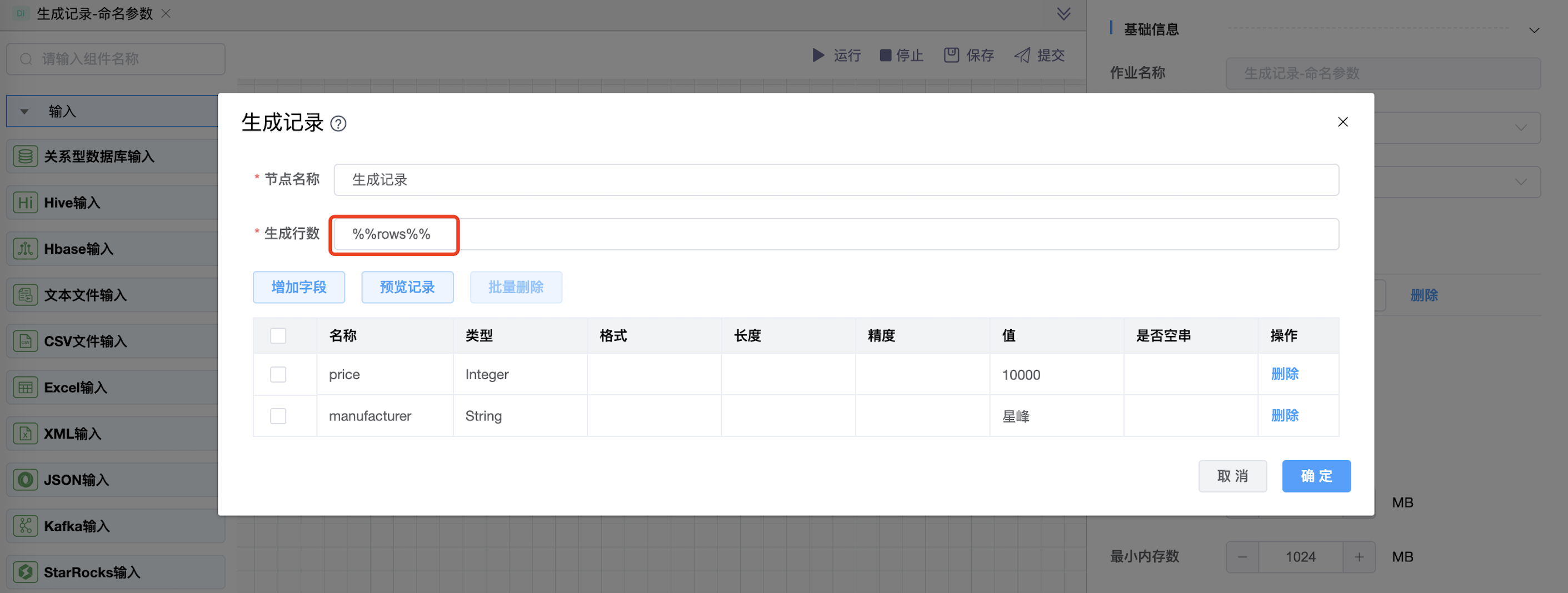1568x593 pixels.
Task: Click the Kafka输入 component icon
Action: pyautogui.click(x=25, y=526)
